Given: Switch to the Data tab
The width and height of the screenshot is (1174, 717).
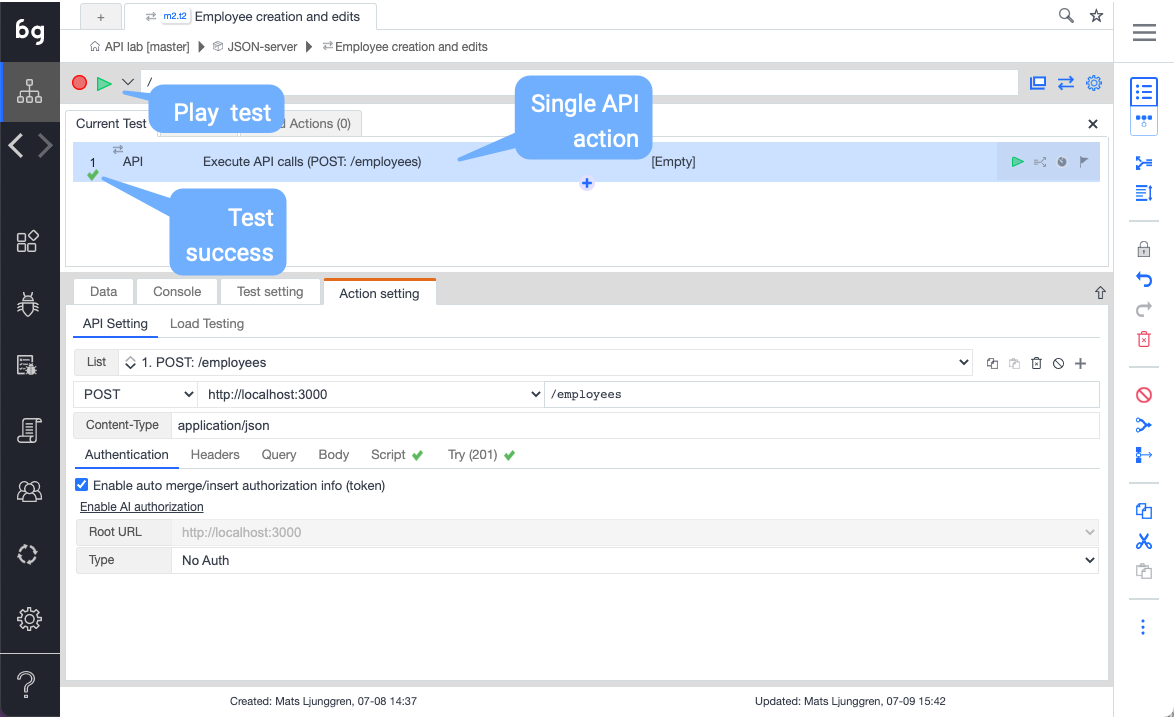Looking at the screenshot, I should tap(103, 292).
